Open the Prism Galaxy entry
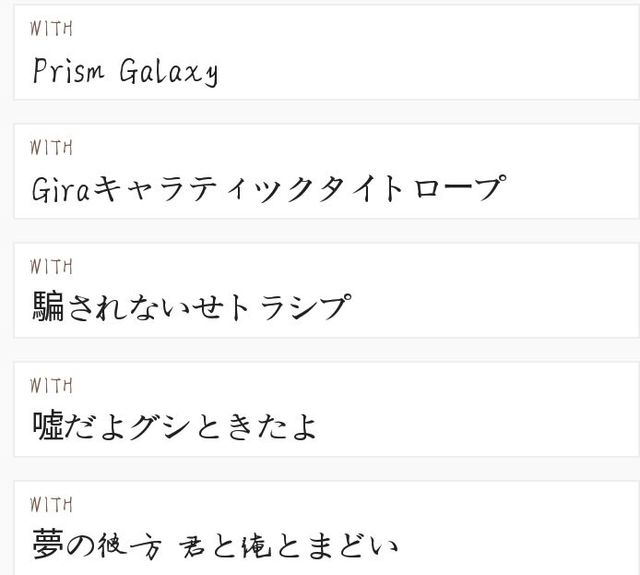The height and width of the screenshot is (575, 640). (x=327, y=52)
